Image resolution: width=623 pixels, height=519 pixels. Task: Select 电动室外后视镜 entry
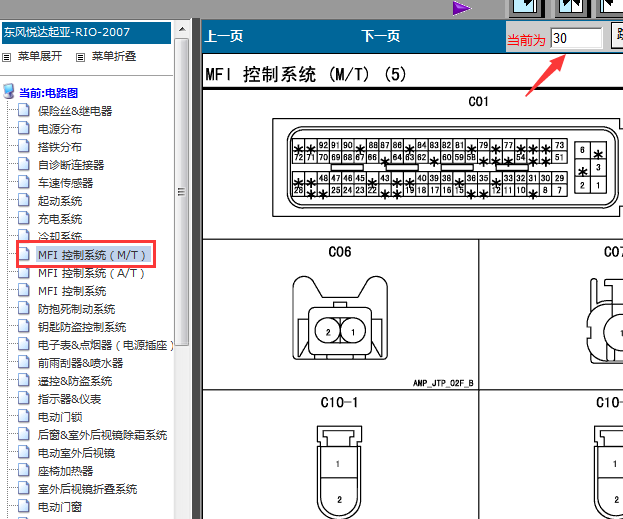pyautogui.click(x=76, y=453)
